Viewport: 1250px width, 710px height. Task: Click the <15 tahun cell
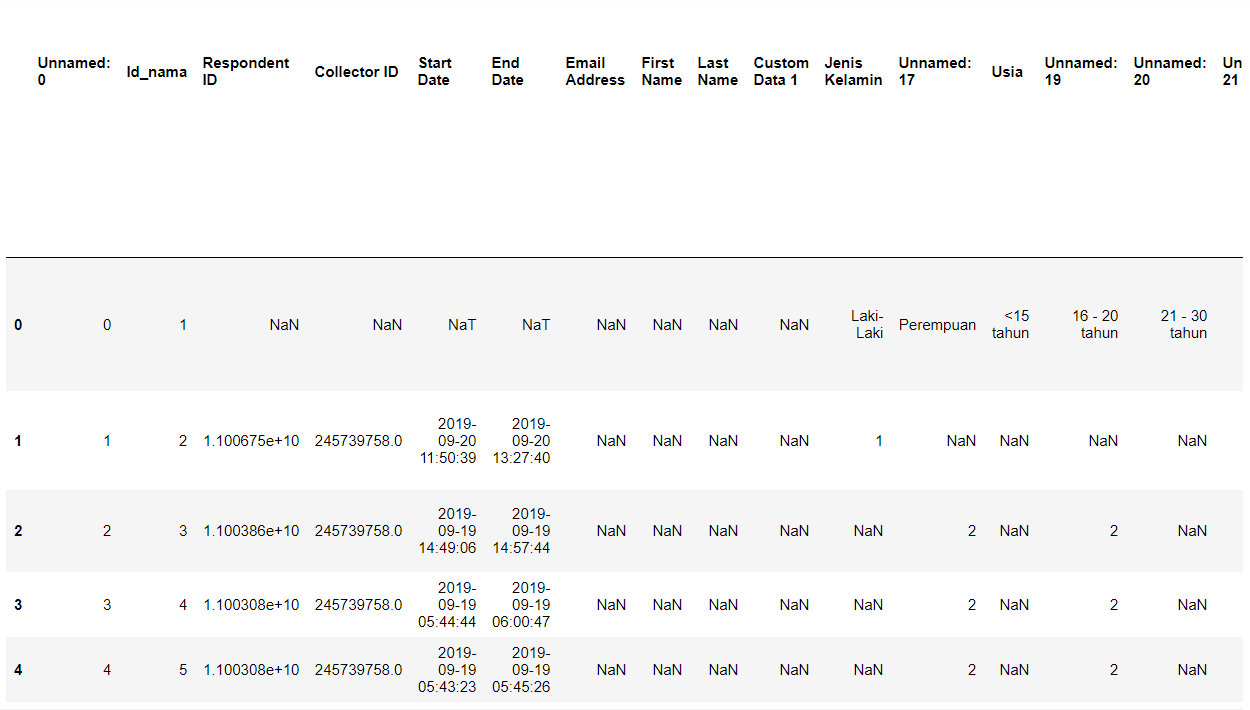pos(1010,324)
